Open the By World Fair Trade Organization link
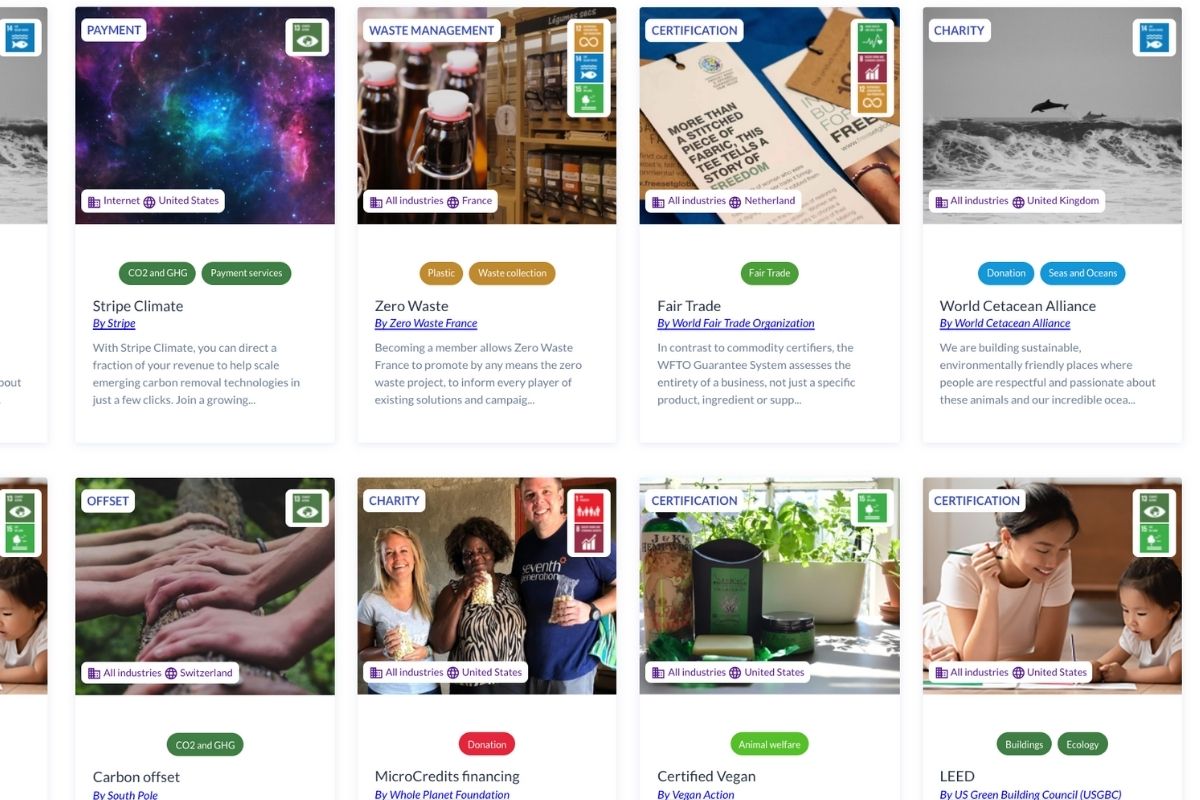 [736, 323]
